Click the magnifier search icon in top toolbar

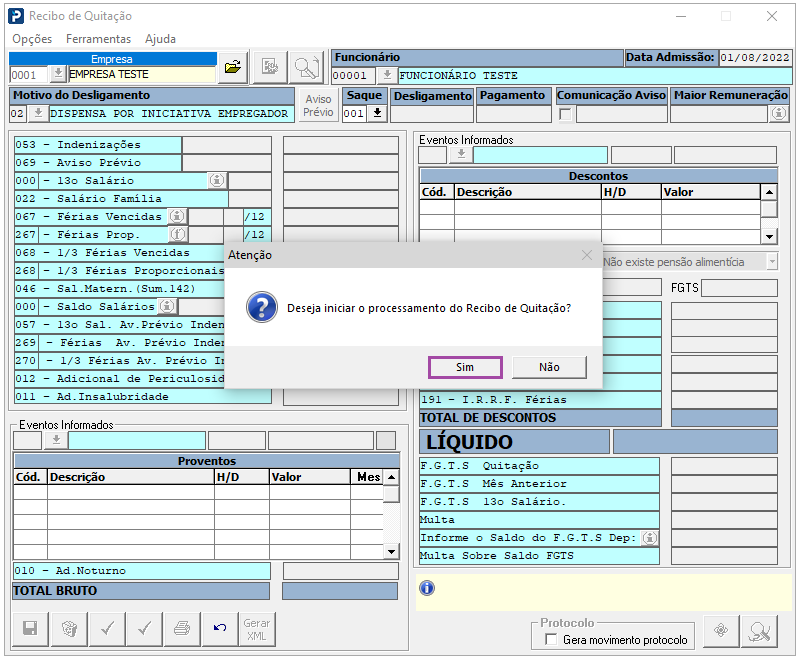(307, 67)
